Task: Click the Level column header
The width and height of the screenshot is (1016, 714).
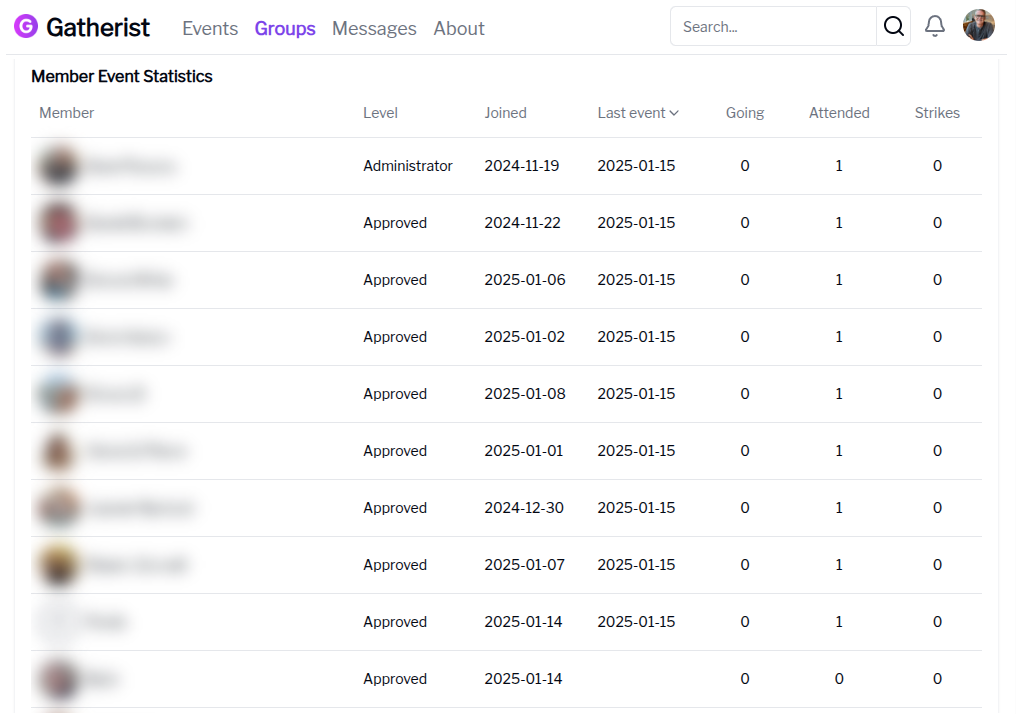Action: [x=380, y=112]
